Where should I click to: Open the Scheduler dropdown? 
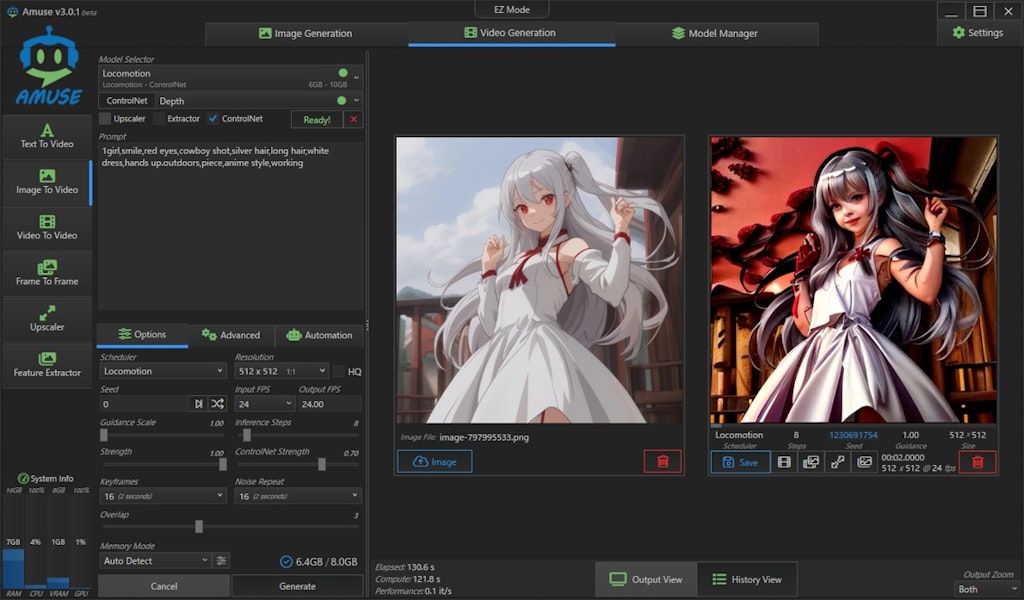(163, 371)
